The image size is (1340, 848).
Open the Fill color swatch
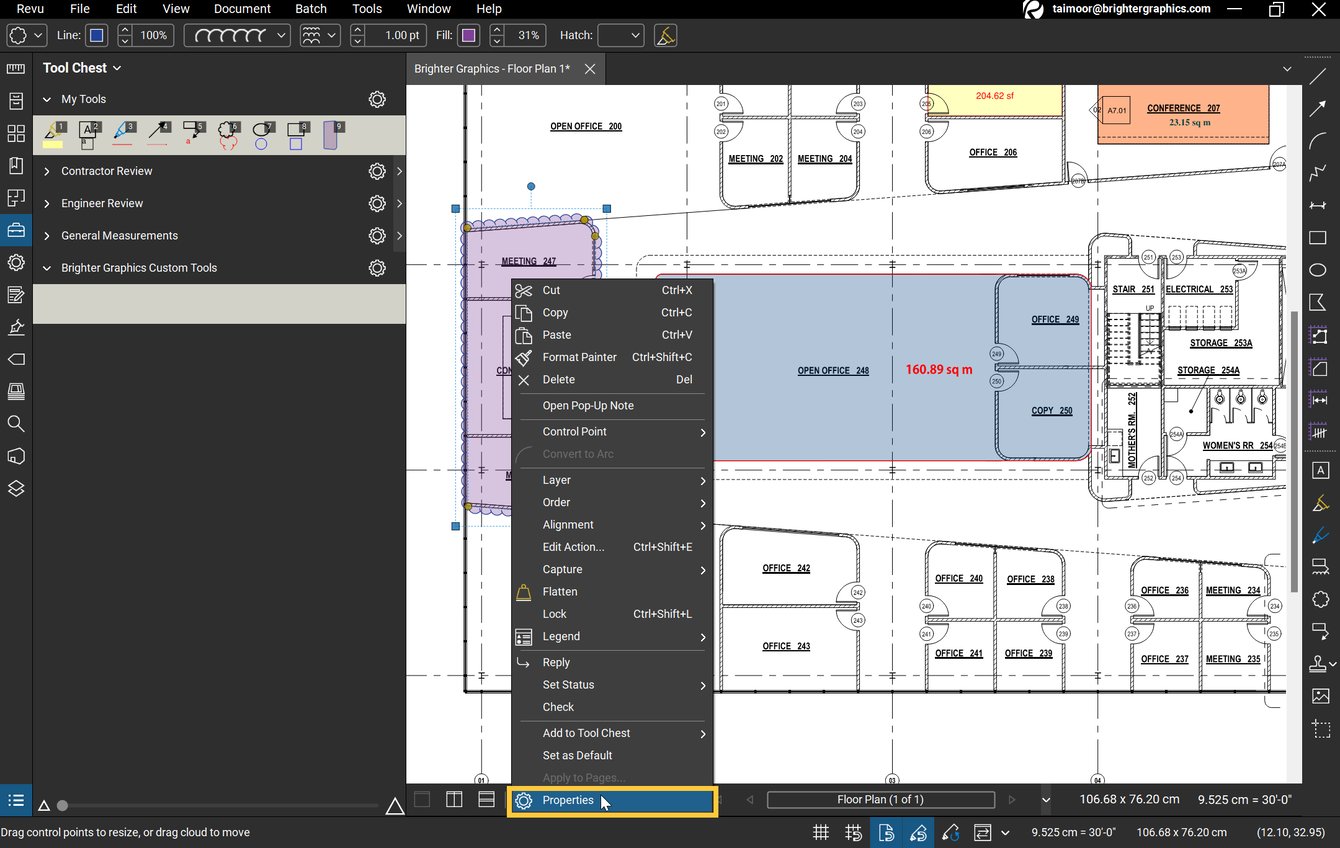tap(469, 35)
